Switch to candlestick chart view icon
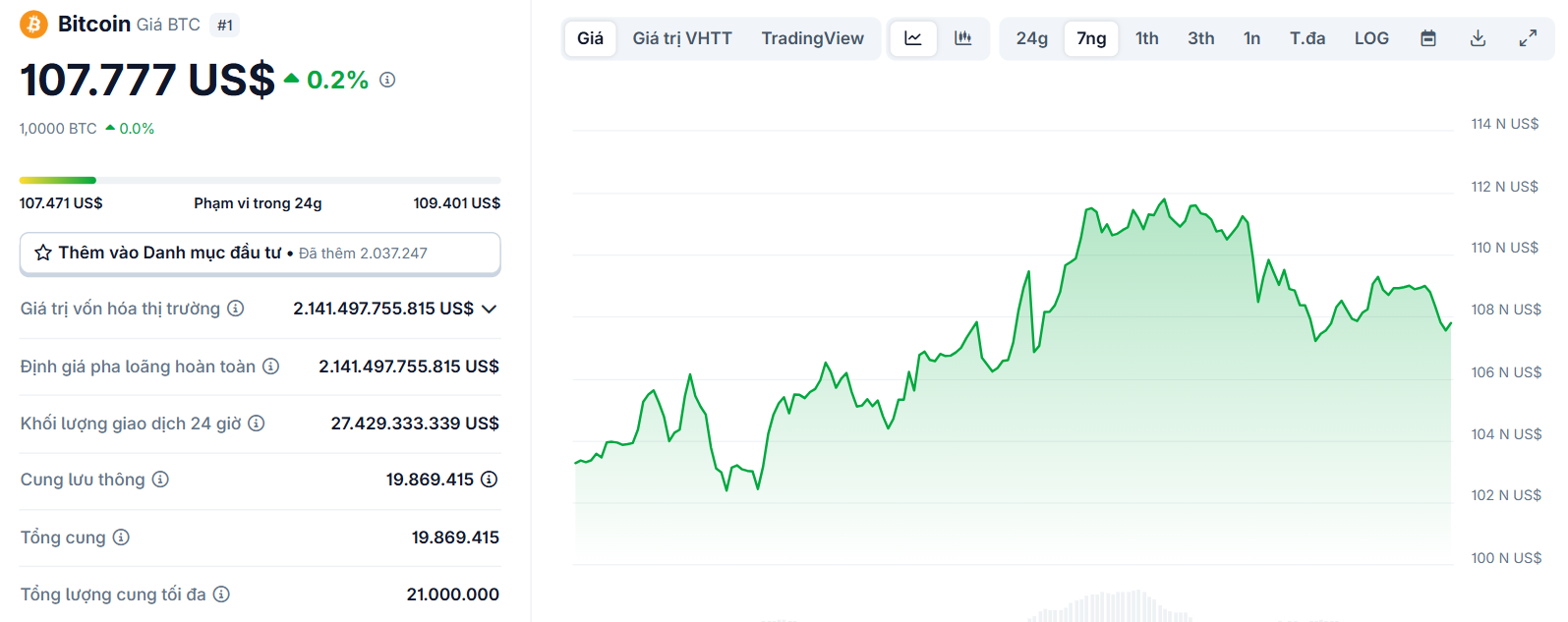Screen dimensions: 1568x622 963,38
